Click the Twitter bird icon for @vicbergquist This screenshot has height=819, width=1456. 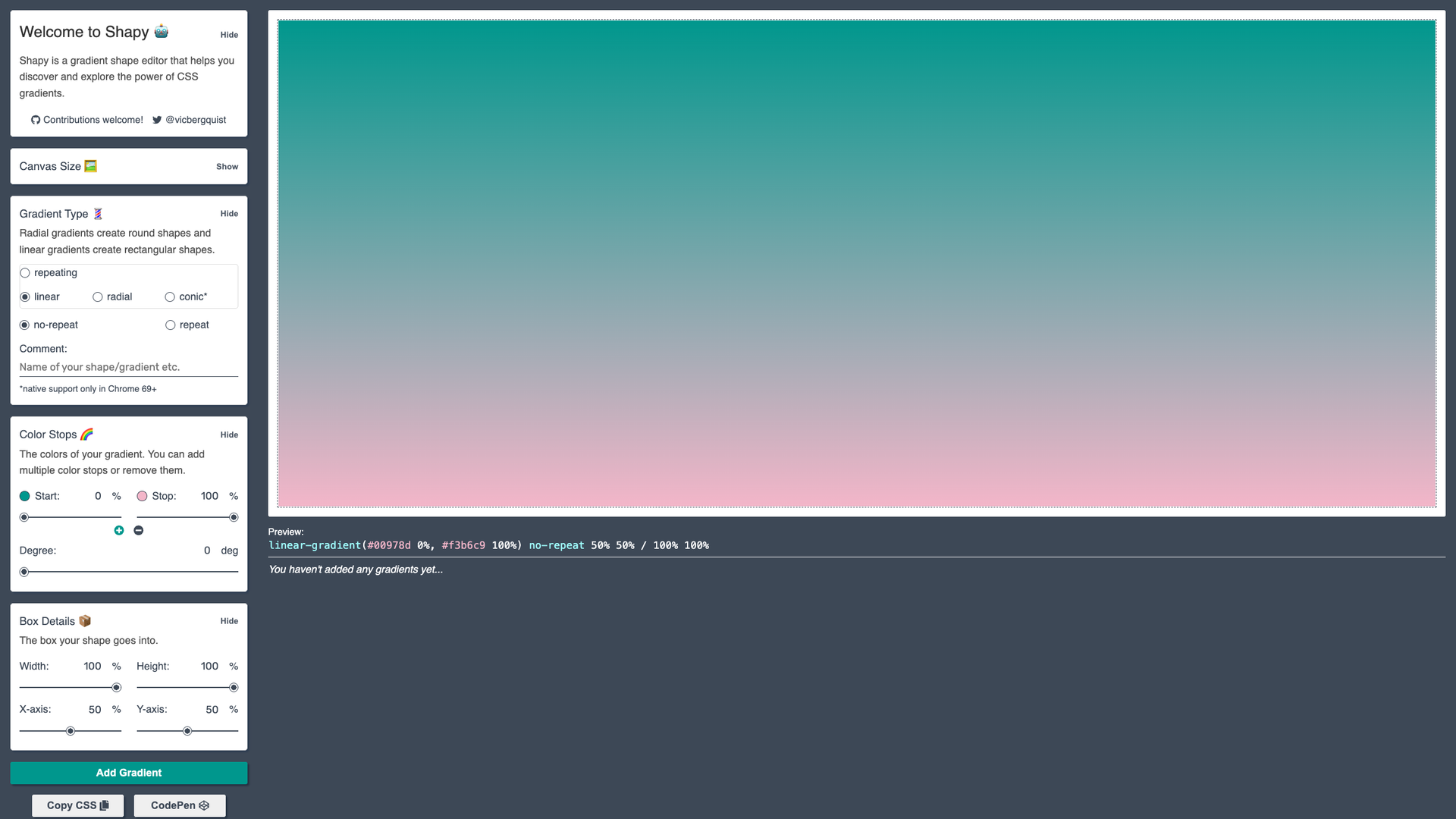click(x=157, y=120)
